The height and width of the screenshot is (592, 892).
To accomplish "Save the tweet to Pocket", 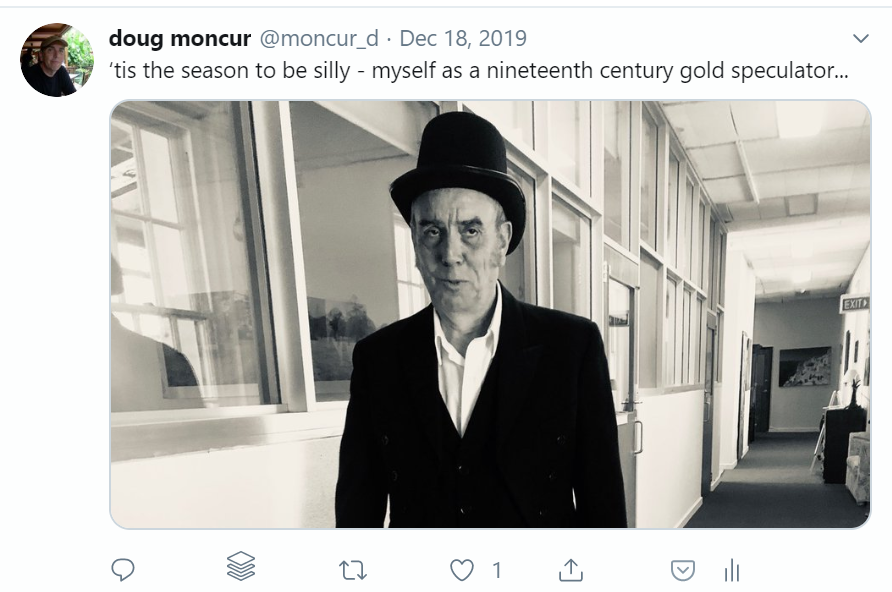I will (x=682, y=570).
